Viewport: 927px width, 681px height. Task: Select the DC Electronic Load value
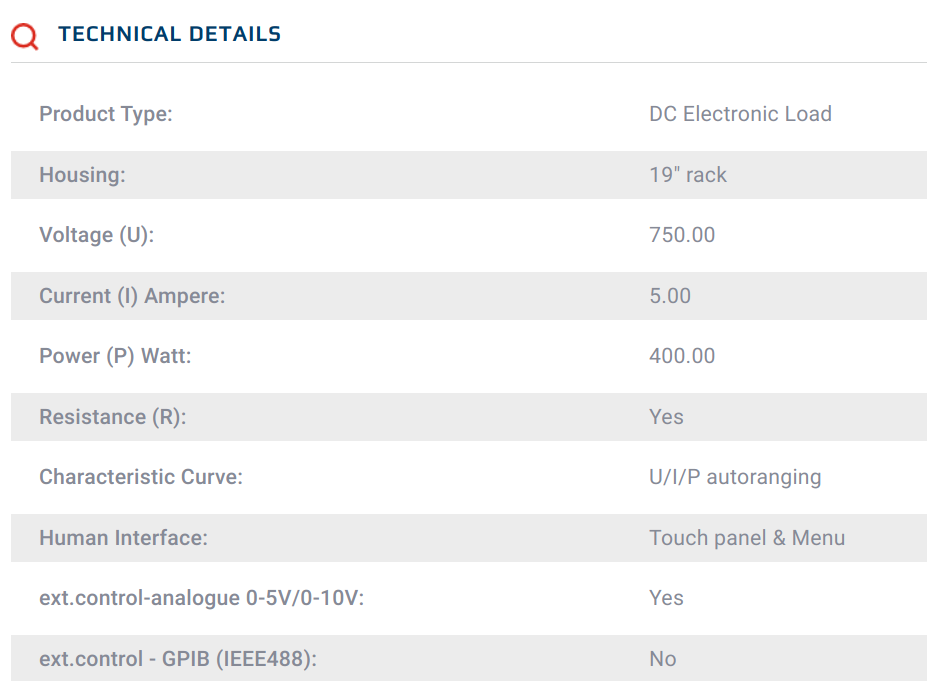[x=740, y=114]
